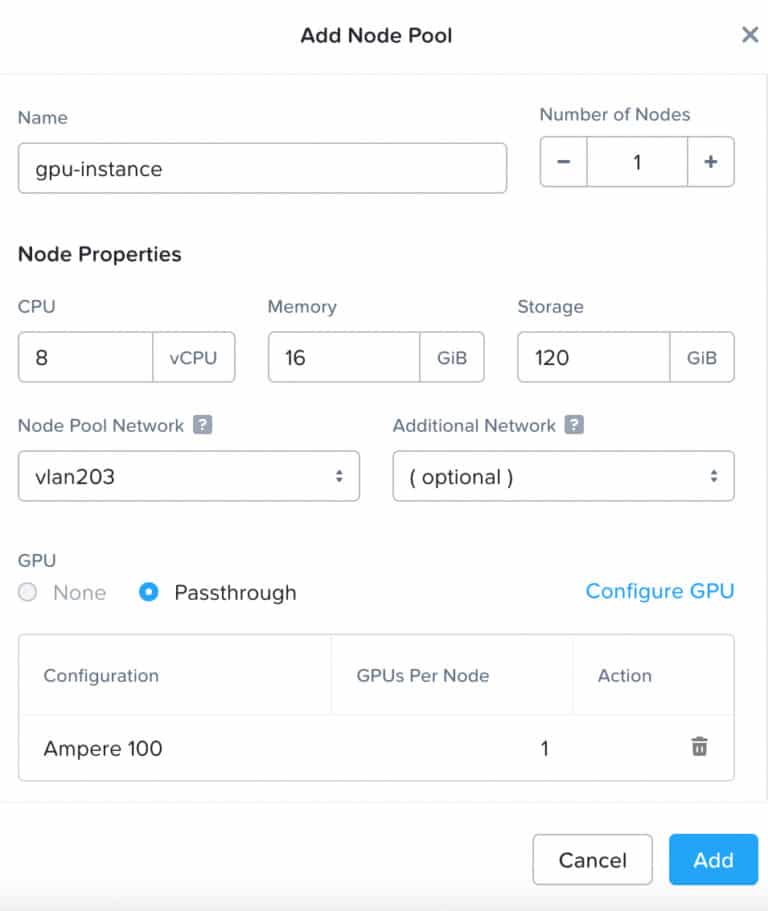Open the Node Pool Network help icon
The image size is (768, 911).
tap(202, 425)
